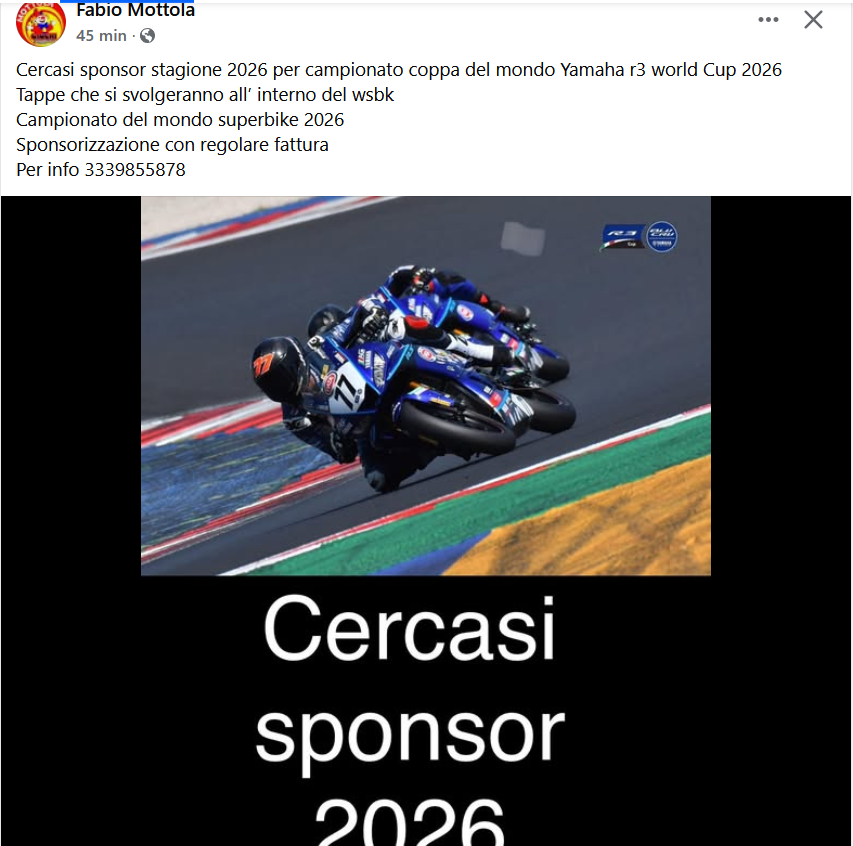Click the globe public privacy icon

click(147, 36)
